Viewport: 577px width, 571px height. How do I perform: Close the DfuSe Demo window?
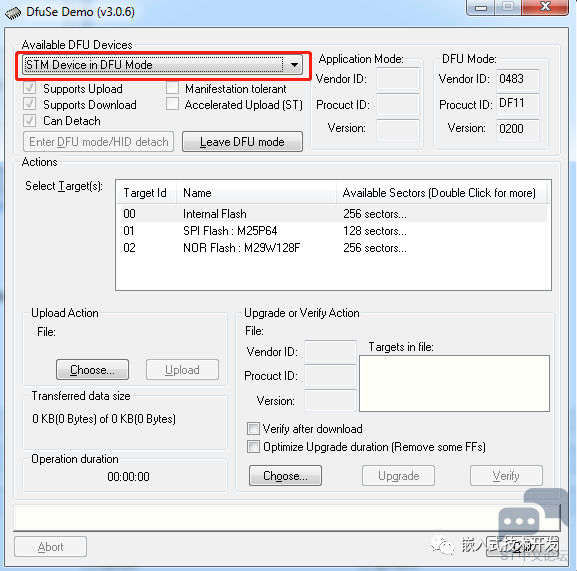pos(545,7)
